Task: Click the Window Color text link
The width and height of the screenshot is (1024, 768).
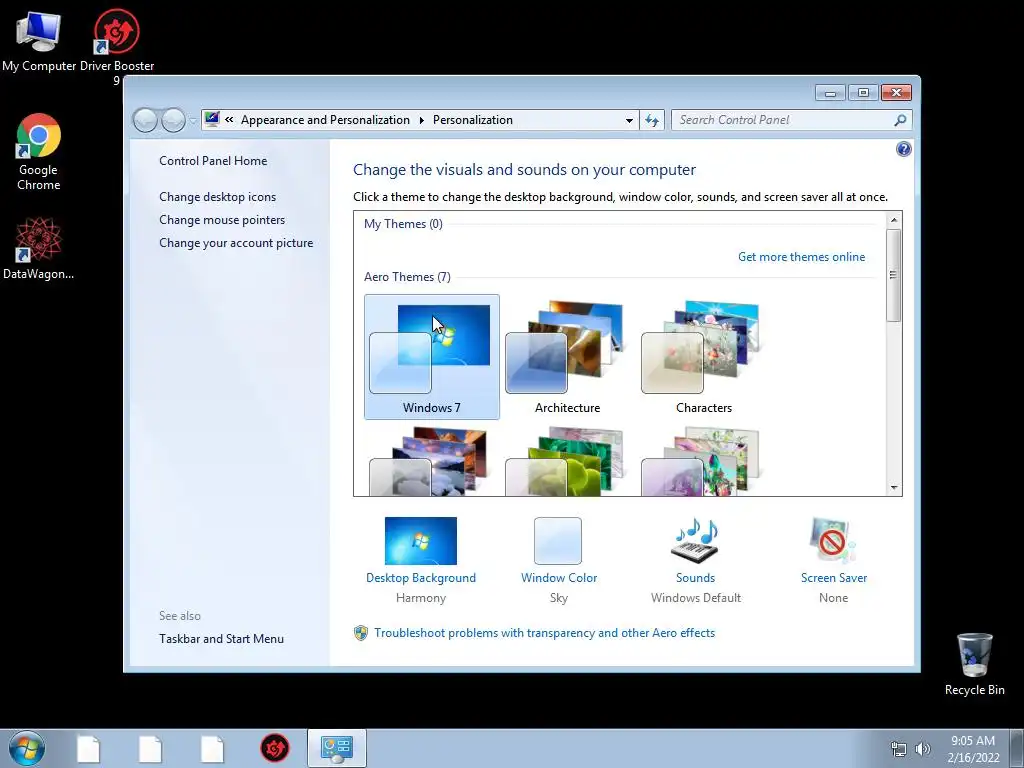Action: [559, 578]
